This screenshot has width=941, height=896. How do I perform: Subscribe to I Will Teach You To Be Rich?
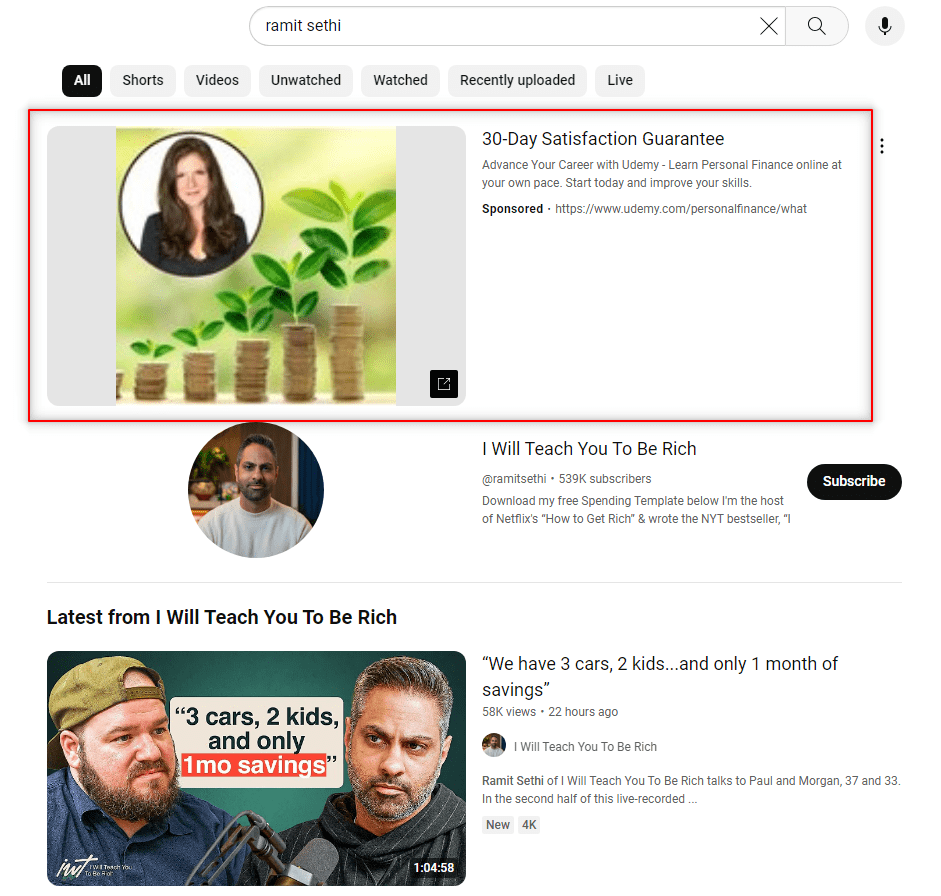point(854,481)
